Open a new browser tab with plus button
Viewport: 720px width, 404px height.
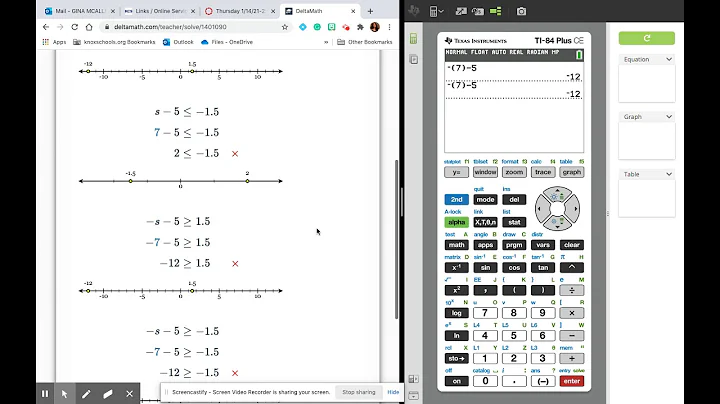click(x=370, y=11)
